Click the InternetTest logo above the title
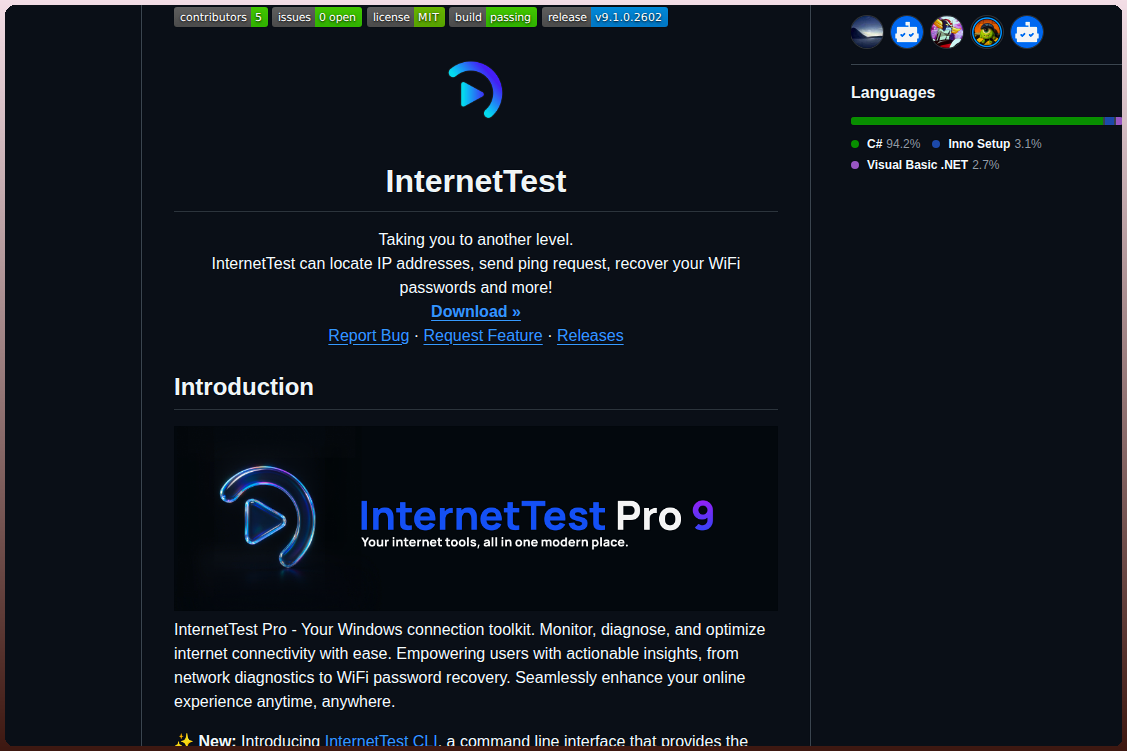 click(x=475, y=90)
